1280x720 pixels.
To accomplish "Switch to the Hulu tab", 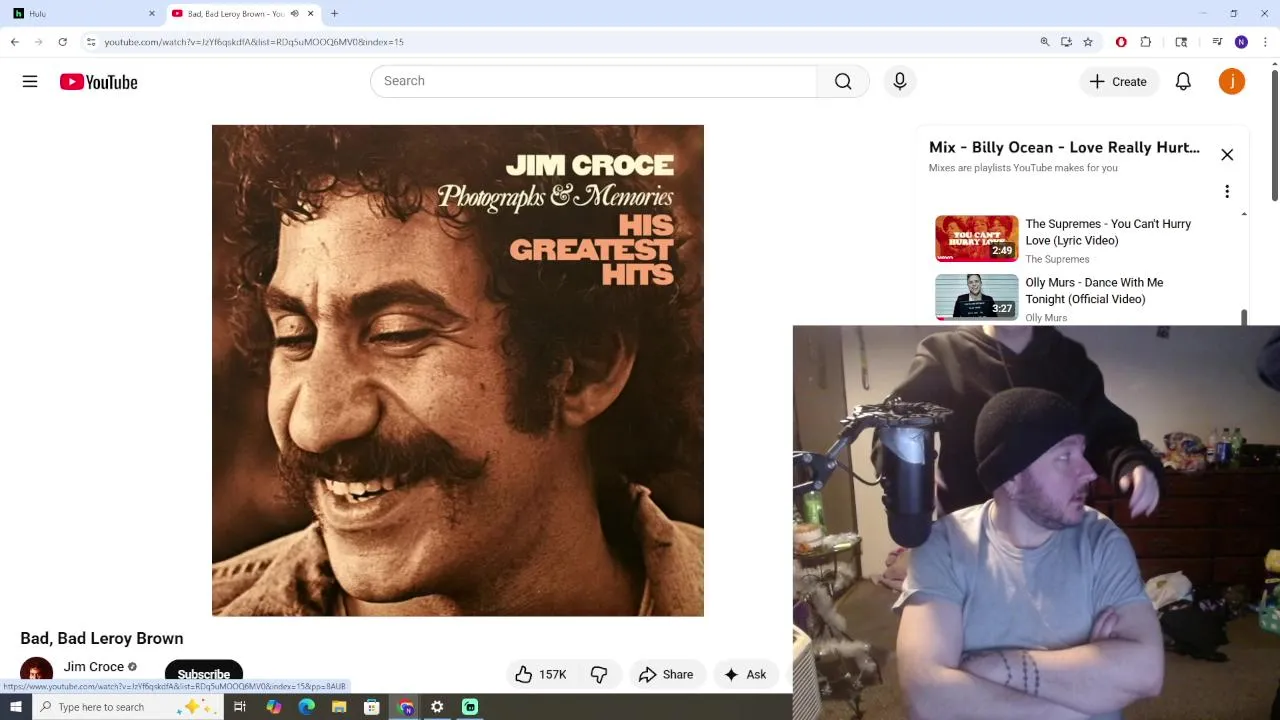I will coord(82,14).
